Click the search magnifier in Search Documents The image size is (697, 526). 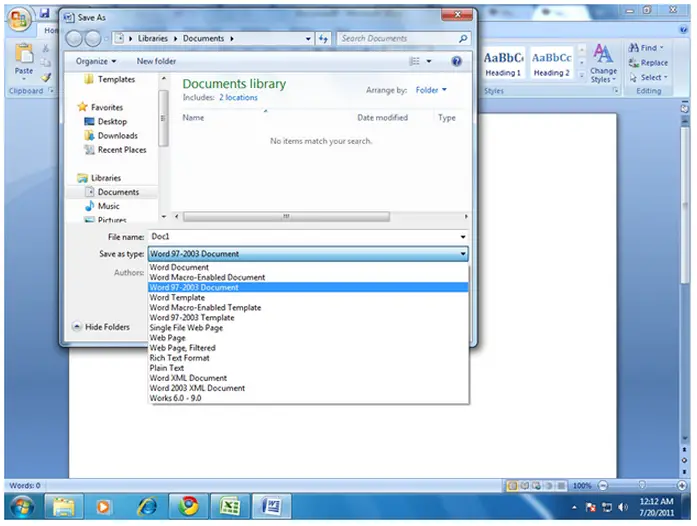click(x=463, y=39)
